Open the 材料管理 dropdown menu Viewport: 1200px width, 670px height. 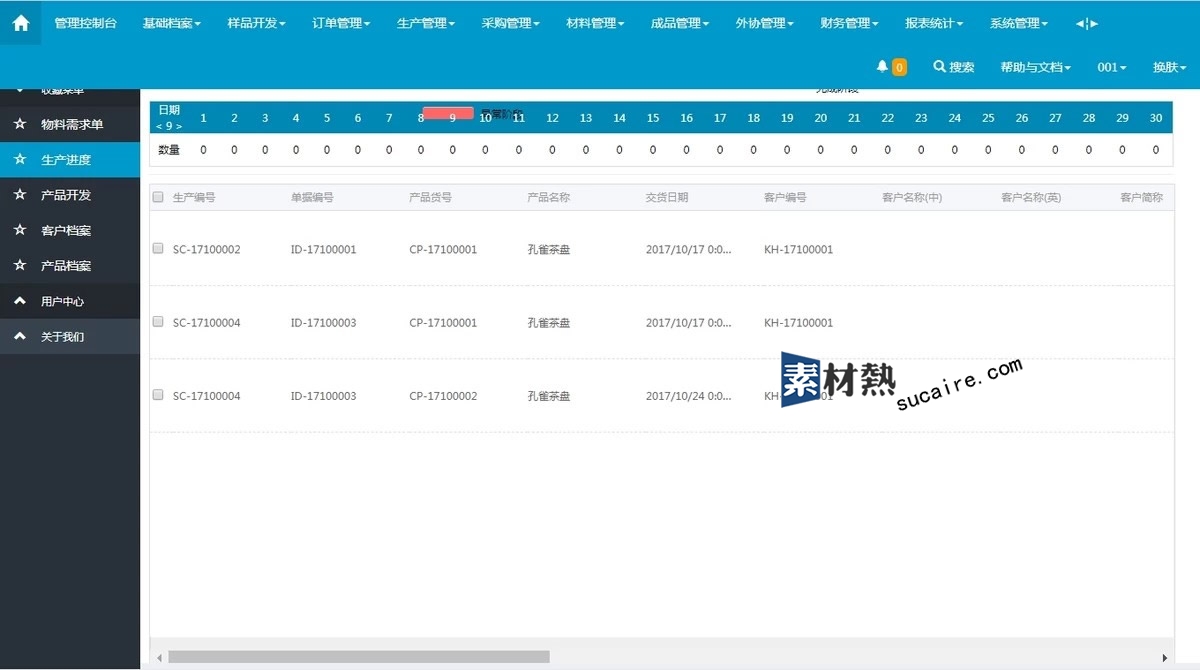coord(595,23)
